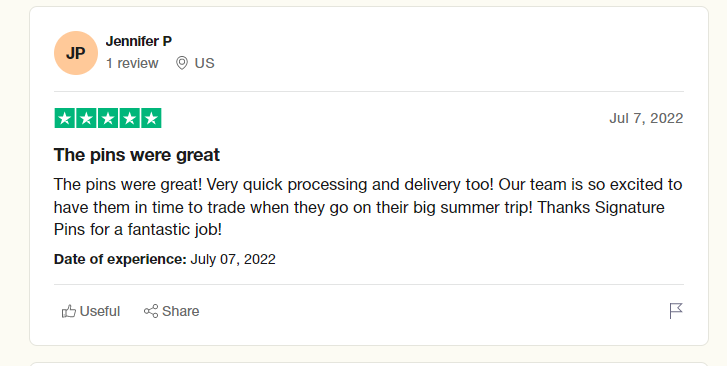Click the US country label

204,63
